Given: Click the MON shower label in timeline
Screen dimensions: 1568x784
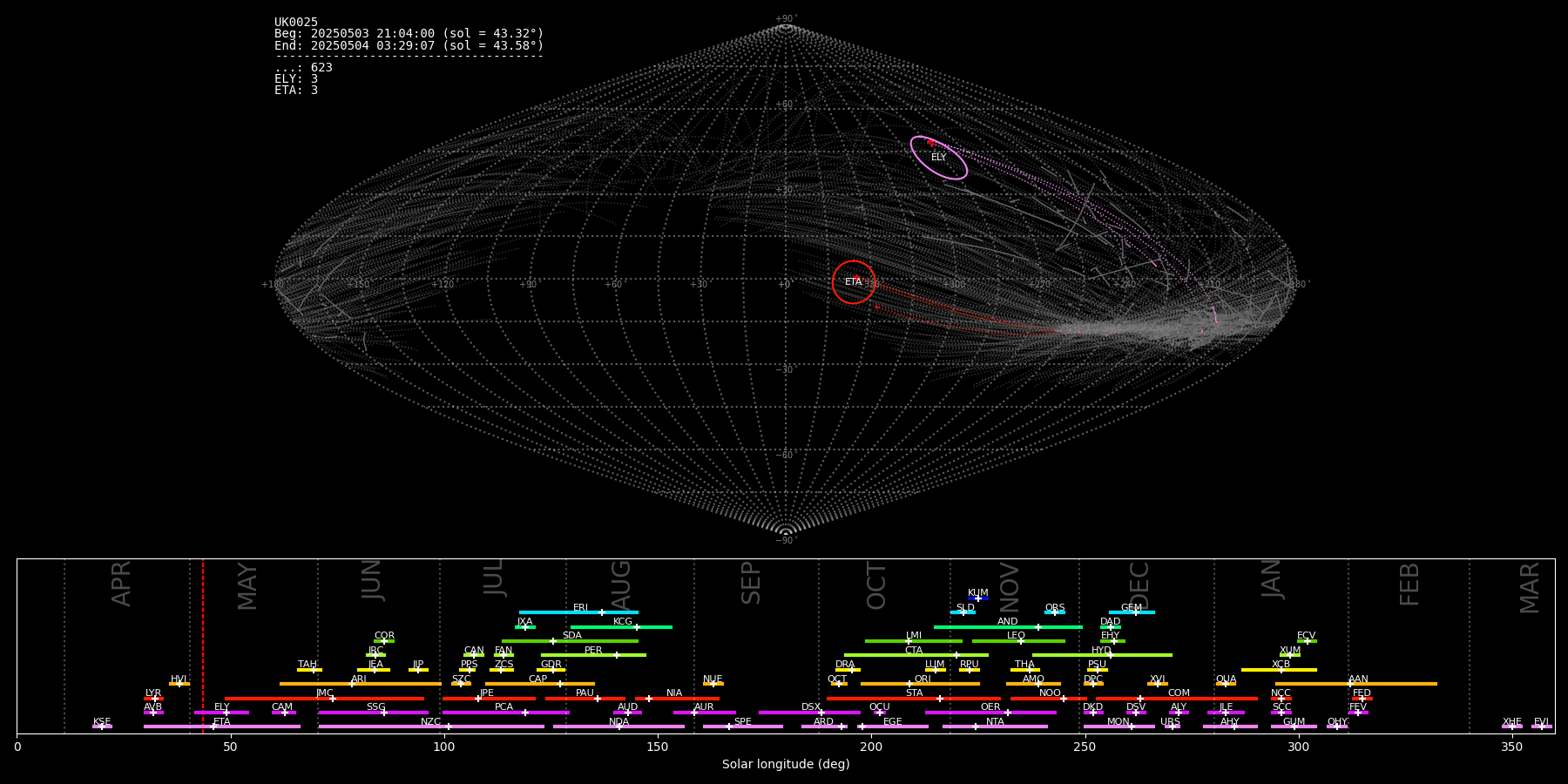Looking at the screenshot, I should (x=1119, y=722).
